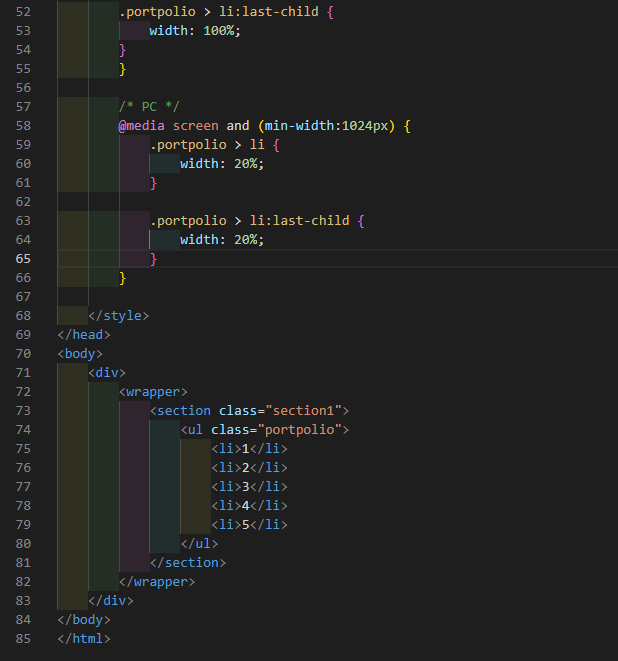Screen dimensions: 618x661
Task: Collapse the fold arrow at line 52
Action: (46, 12)
